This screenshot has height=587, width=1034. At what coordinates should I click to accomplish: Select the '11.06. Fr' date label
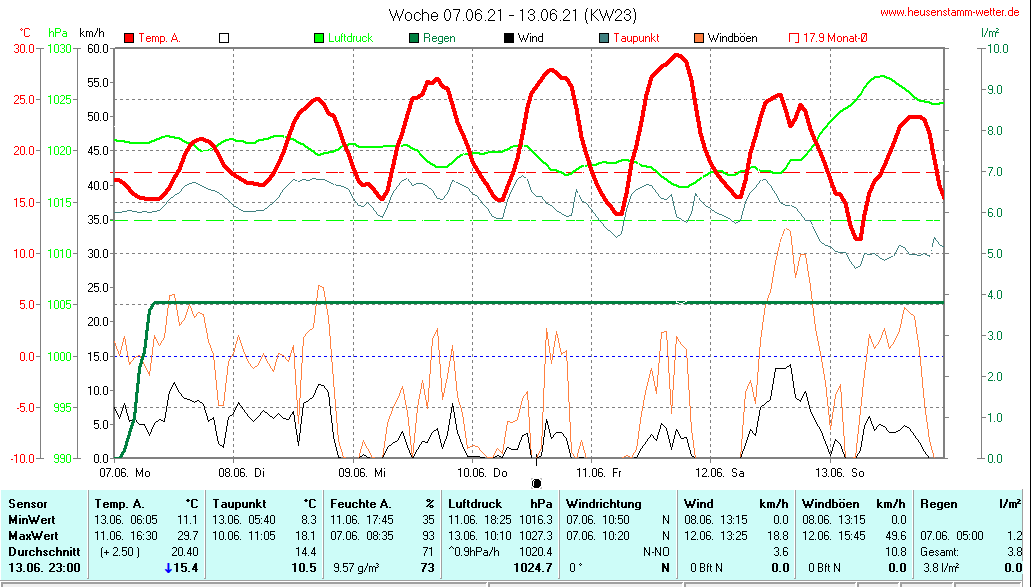599,473
